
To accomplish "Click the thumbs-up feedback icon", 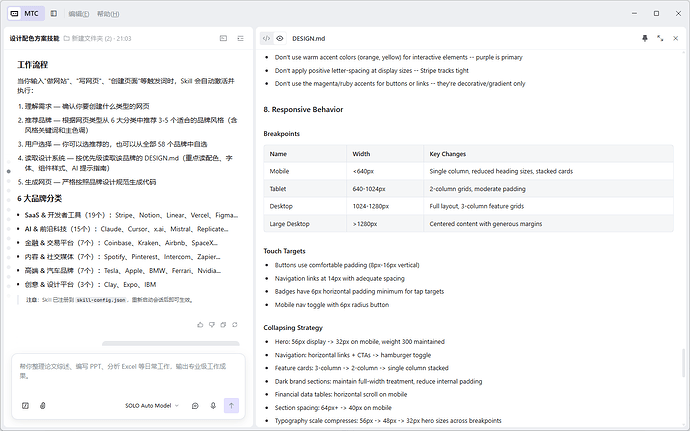I will pyautogui.click(x=200, y=325).
